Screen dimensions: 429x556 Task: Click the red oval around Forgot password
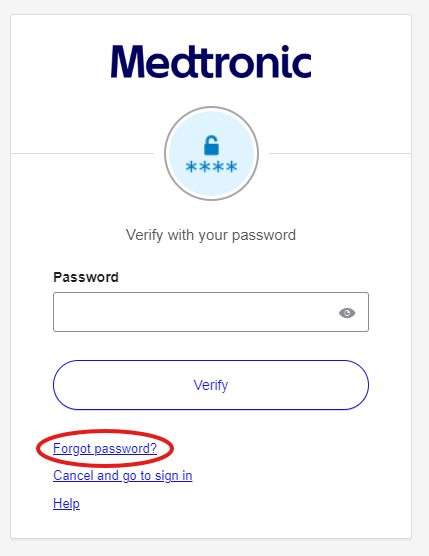tap(105, 449)
